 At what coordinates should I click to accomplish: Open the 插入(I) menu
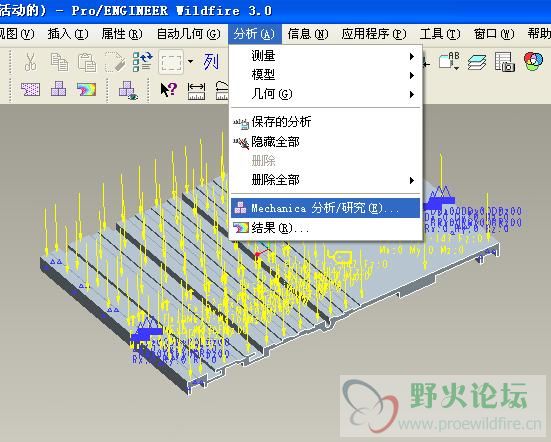[x=68, y=34]
